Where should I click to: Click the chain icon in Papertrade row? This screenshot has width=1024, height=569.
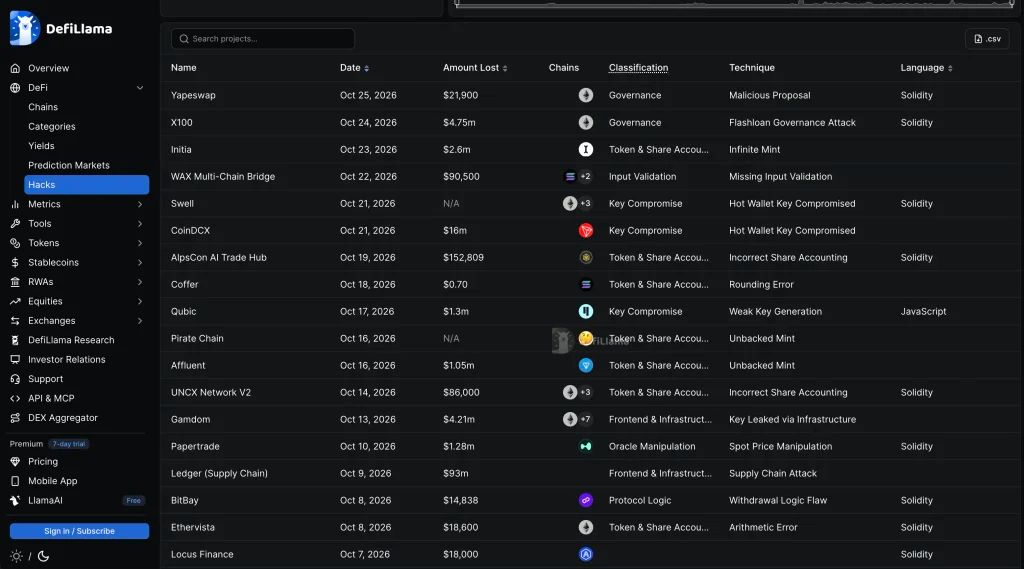pos(586,446)
